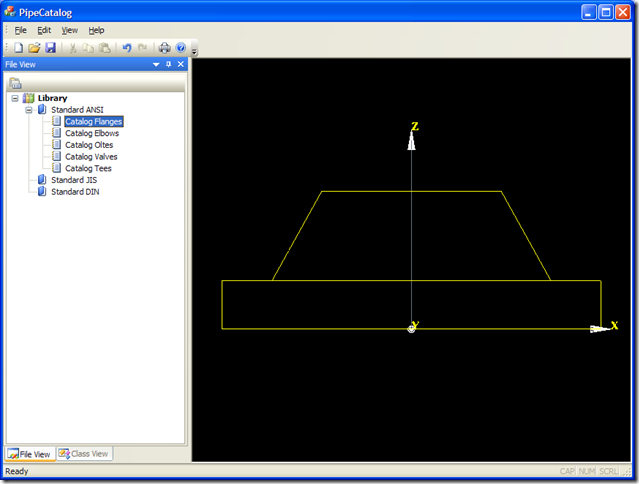Click the New document toolbar icon

(x=18, y=48)
